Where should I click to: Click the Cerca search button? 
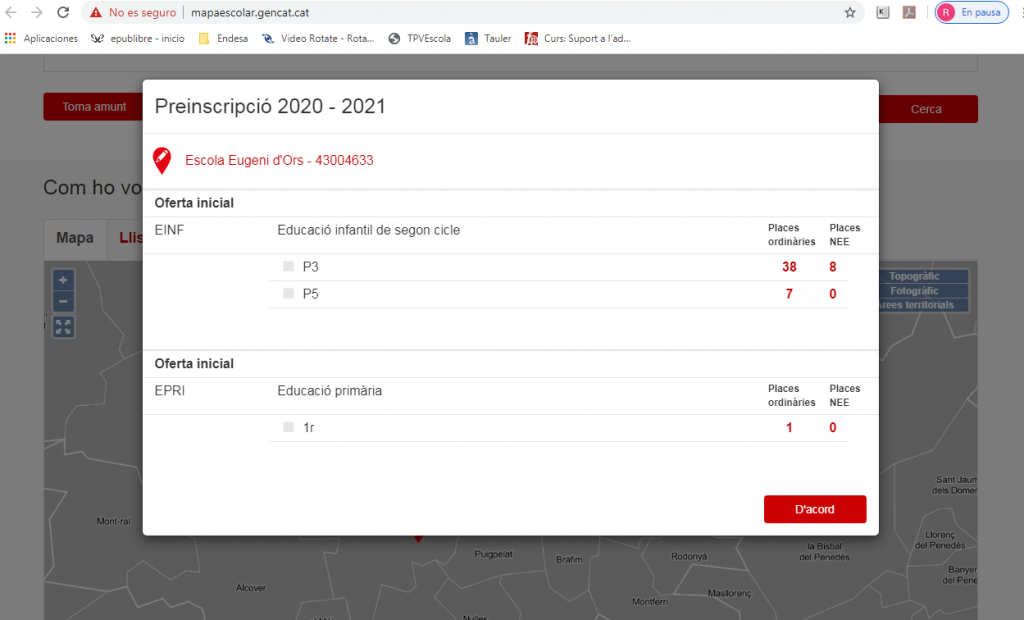[926, 109]
